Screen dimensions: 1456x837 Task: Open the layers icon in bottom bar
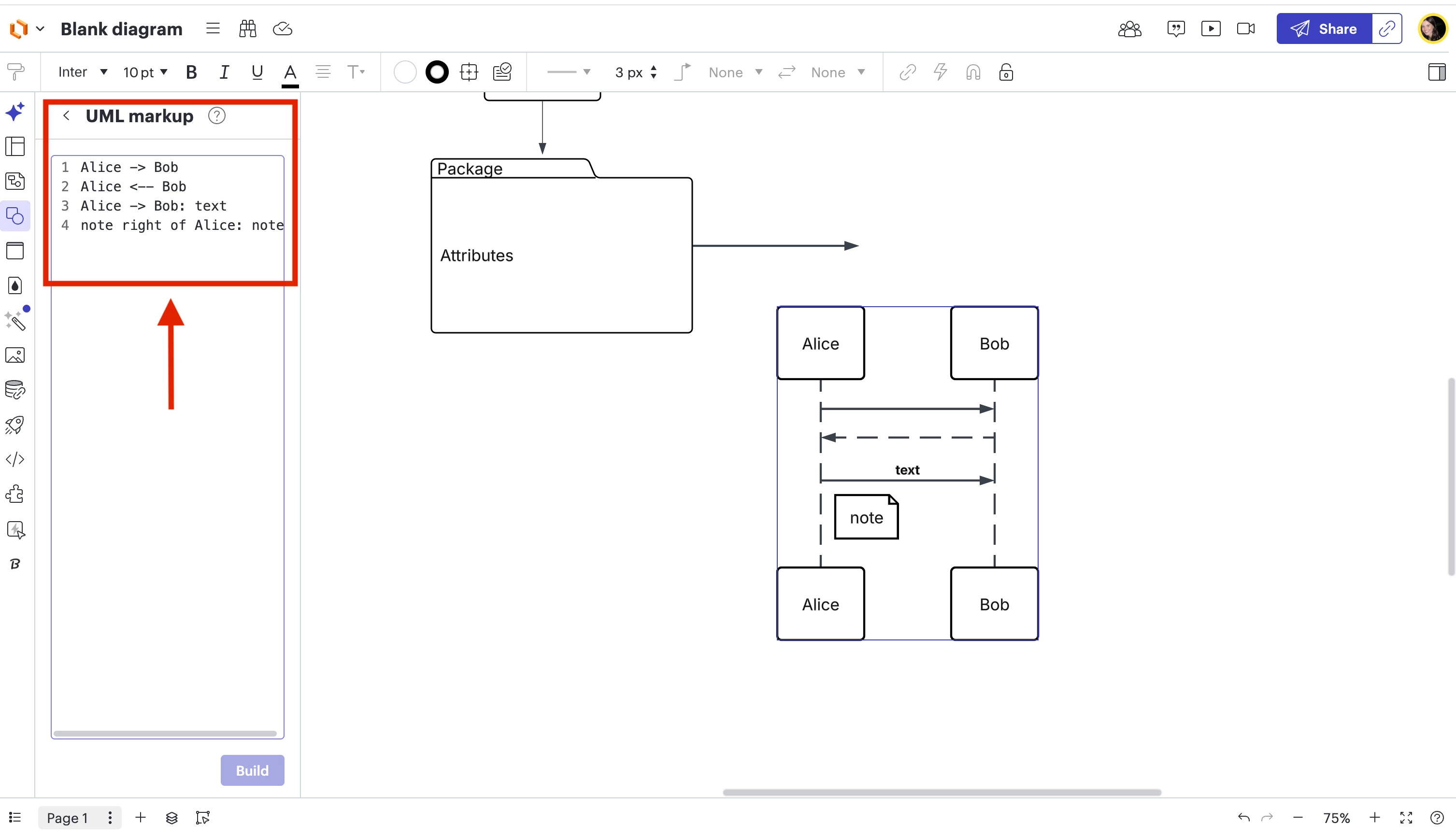tap(171, 818)
